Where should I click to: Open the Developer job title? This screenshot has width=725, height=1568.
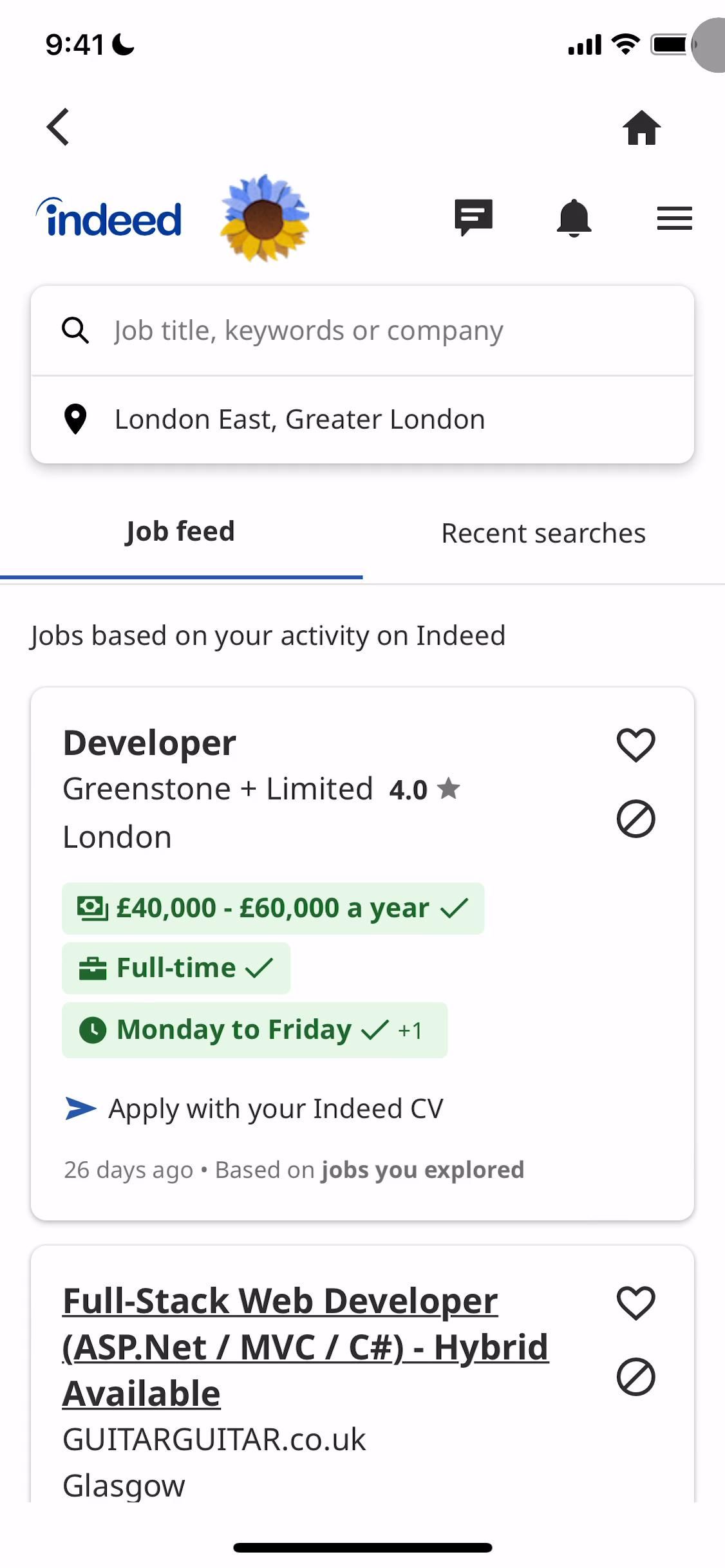(x=149, y=743)
